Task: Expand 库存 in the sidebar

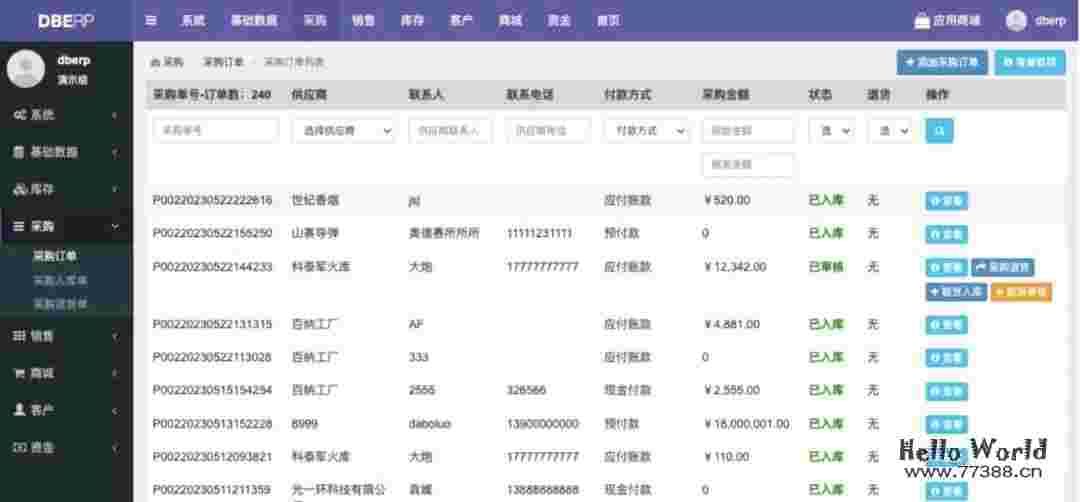Action: [x=66, y=189]
